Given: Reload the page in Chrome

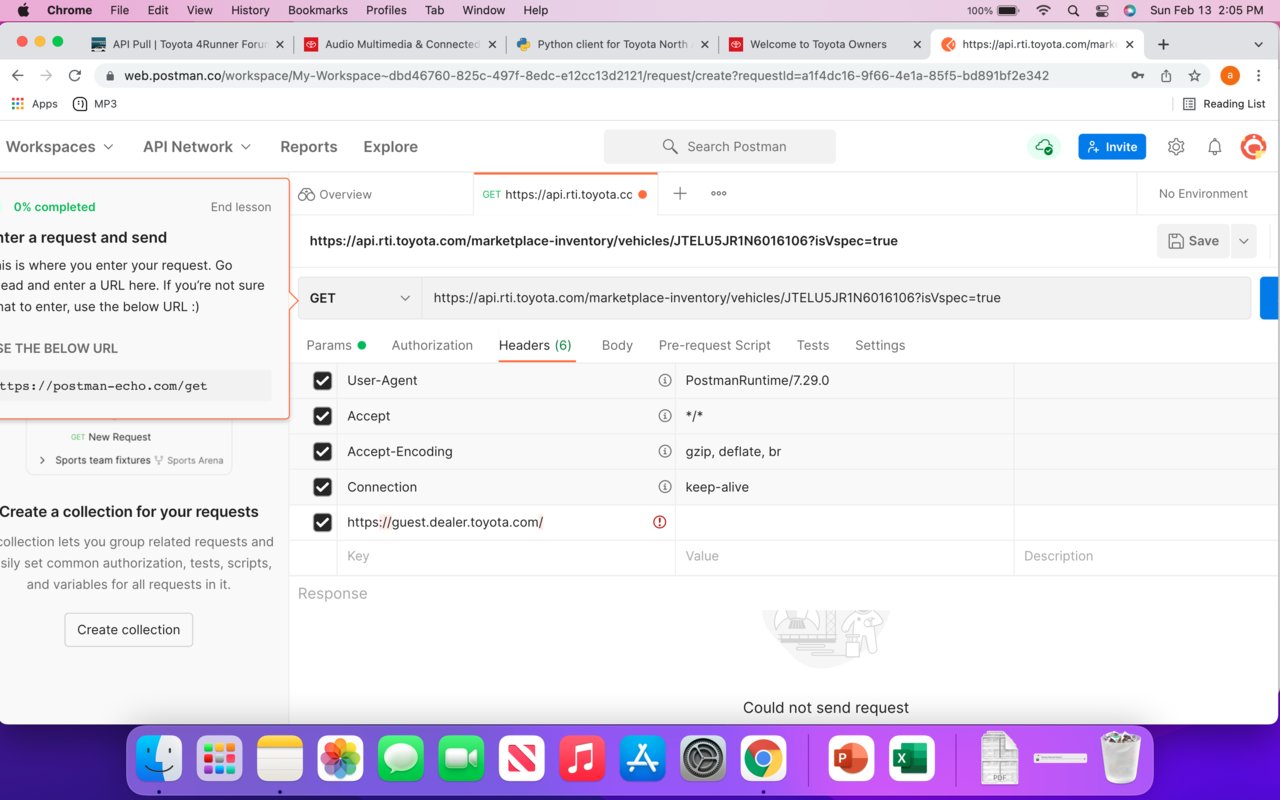Looking at the screenshot, I should pos(75,75).
